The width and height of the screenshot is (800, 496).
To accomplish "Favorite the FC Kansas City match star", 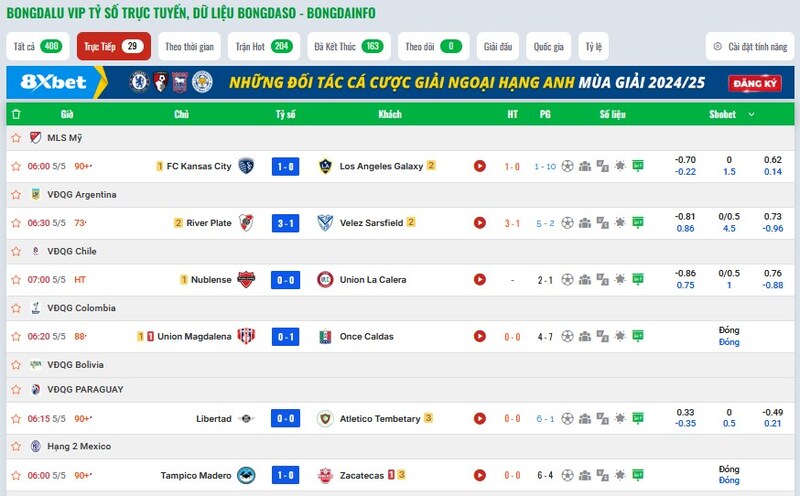I will click(16, 166).
